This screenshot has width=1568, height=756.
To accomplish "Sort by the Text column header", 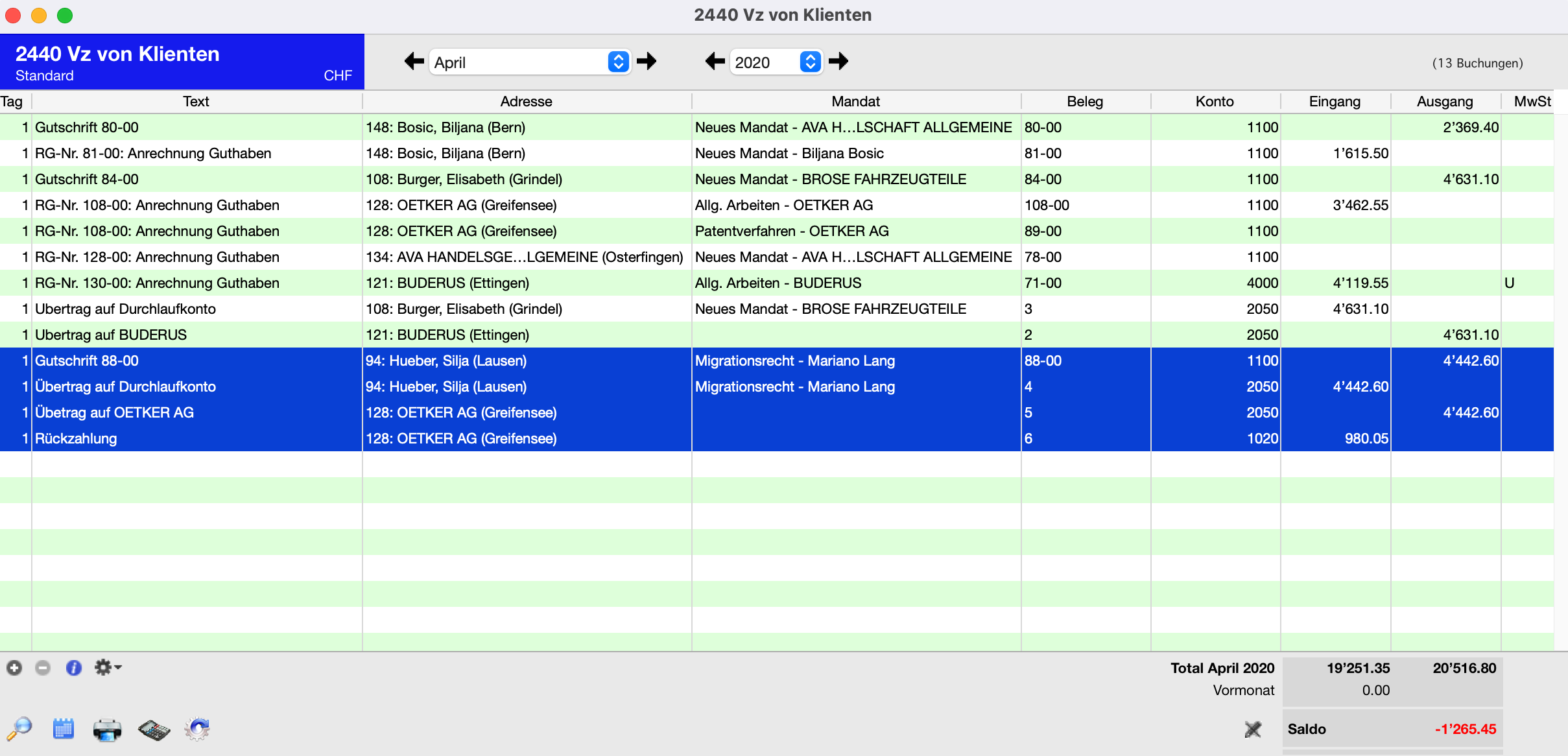I will (196, 101).
